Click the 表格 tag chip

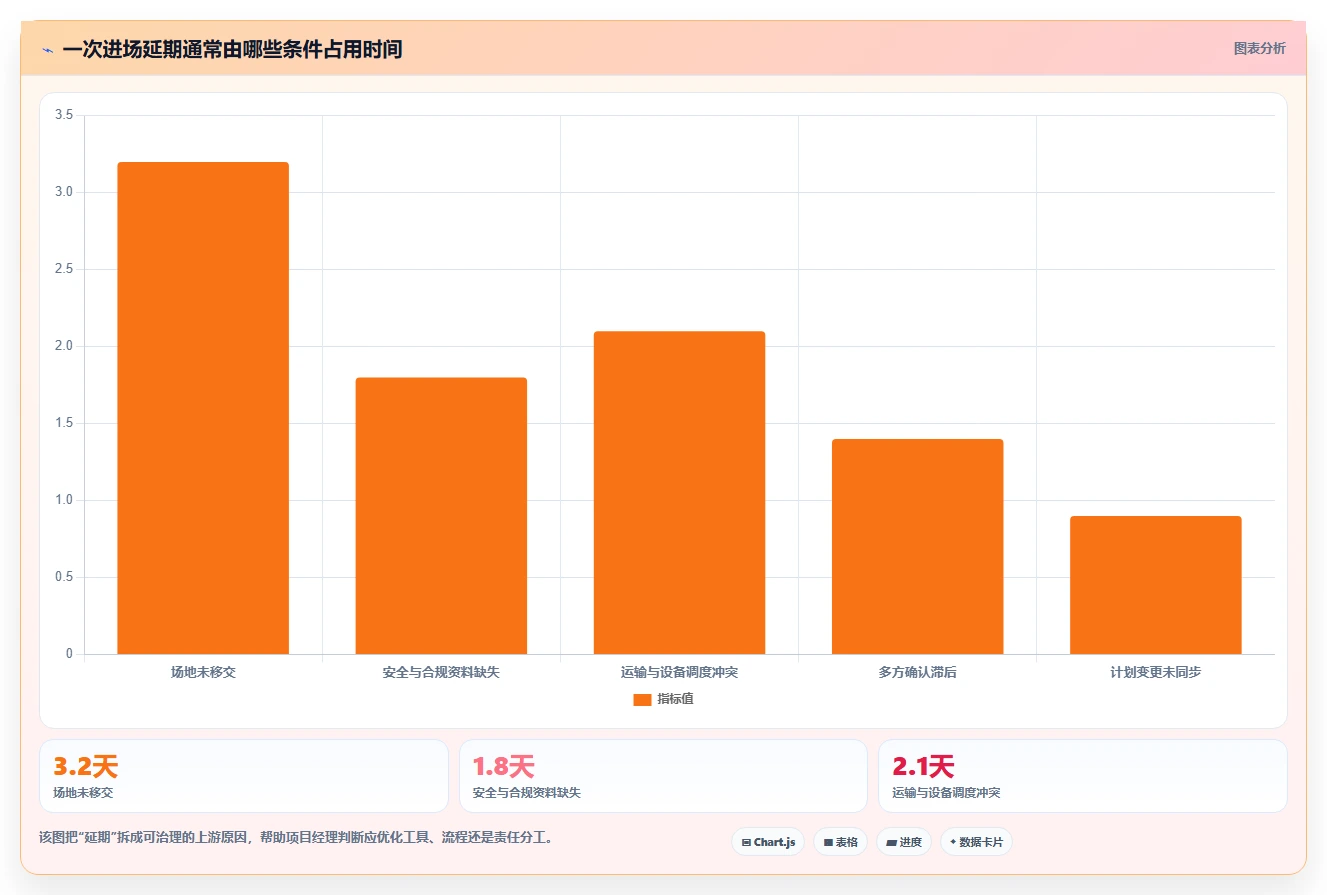(x=840, y=842)
